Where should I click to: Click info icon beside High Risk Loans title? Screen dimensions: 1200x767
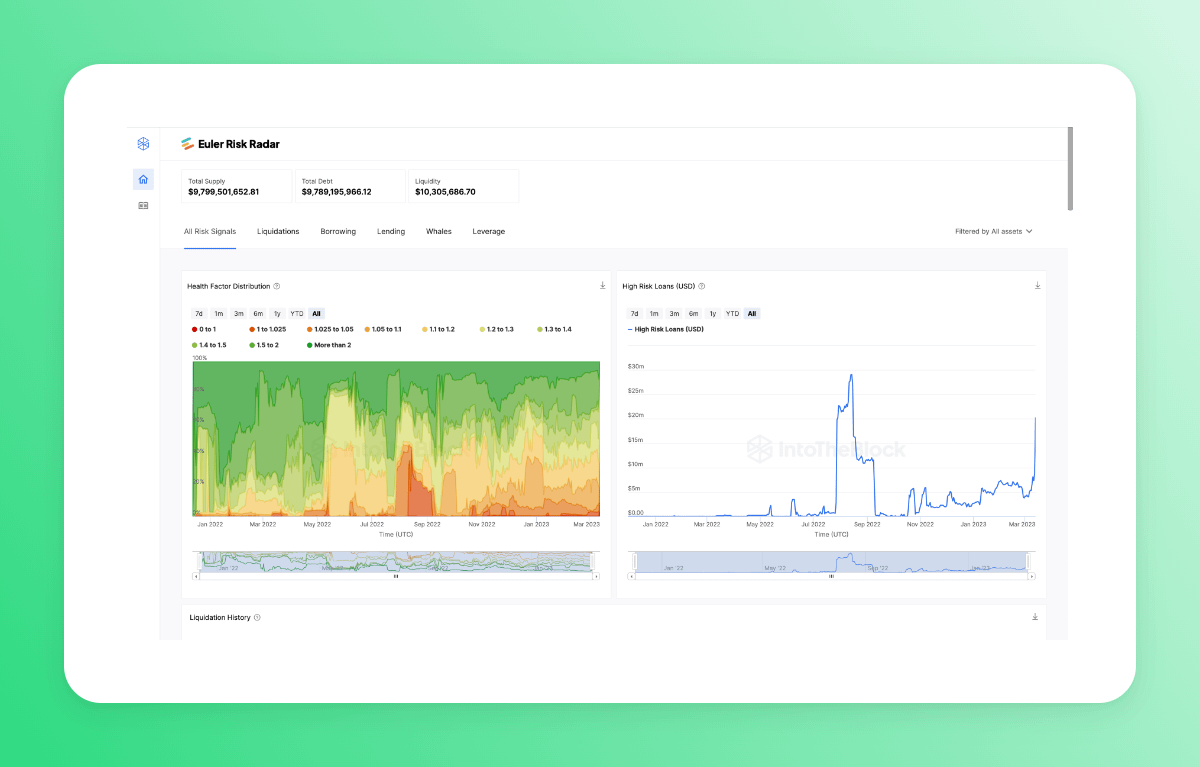click(x=702, y=287)
